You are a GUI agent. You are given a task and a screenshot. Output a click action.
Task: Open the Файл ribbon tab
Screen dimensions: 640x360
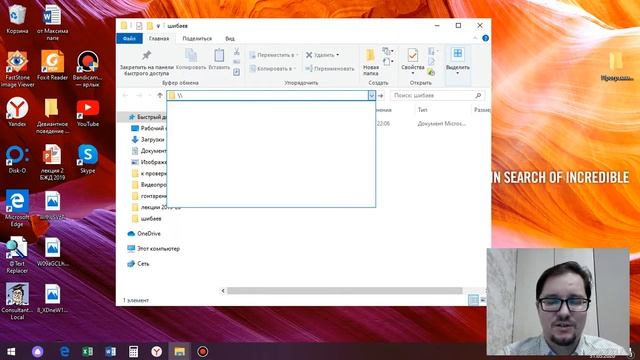coord(129,38)
